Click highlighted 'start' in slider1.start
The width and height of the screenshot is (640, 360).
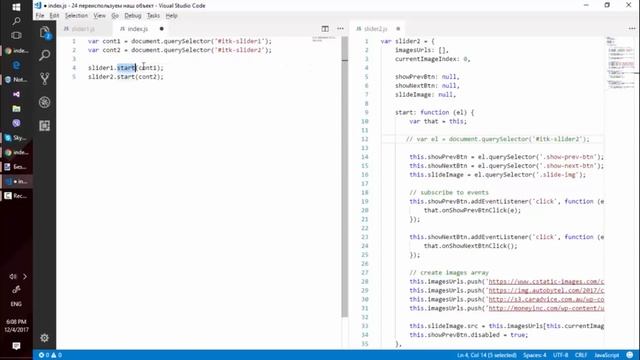tap(126, 68)
